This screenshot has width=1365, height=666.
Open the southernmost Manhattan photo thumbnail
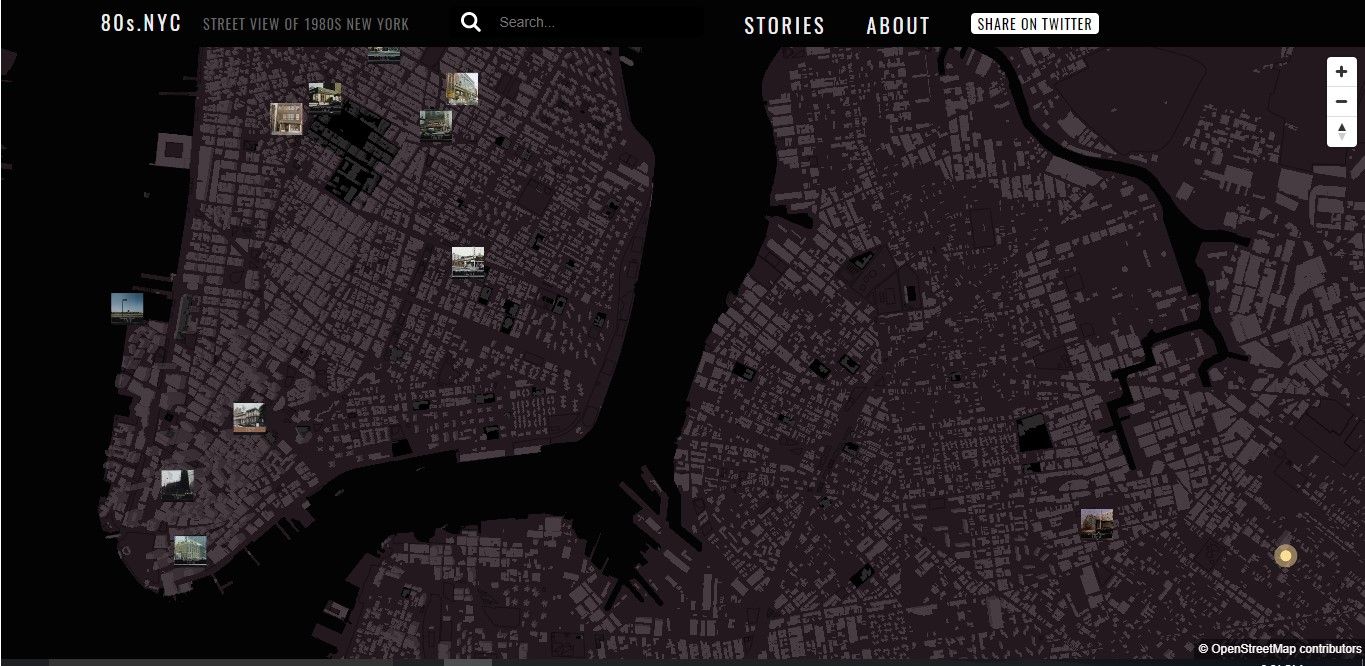coord(190,550)
